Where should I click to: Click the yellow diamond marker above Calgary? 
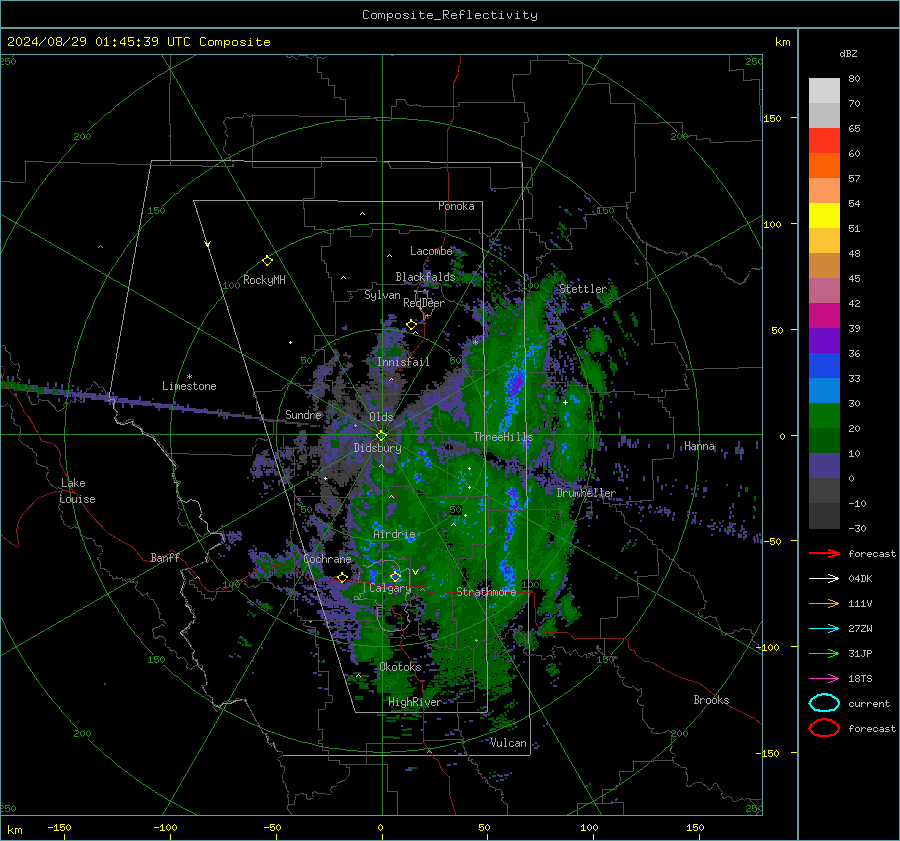[395, 576]
